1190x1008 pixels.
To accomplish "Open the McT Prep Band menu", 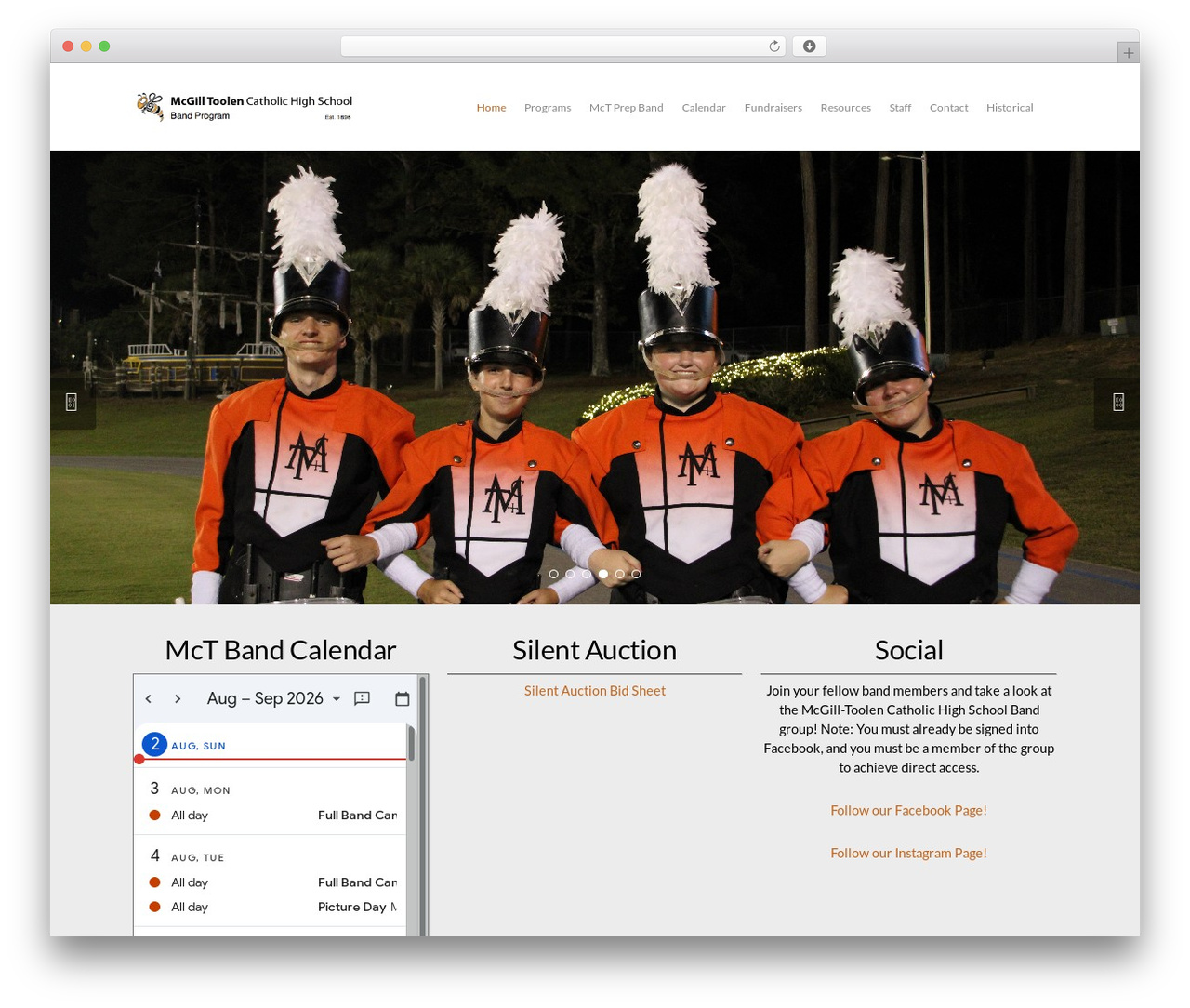I will click(627, 108).
